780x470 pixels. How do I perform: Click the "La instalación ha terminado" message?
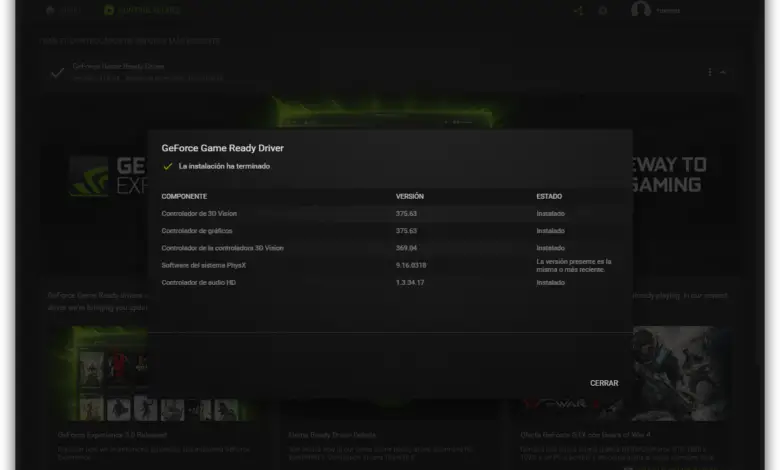[224, 166]
